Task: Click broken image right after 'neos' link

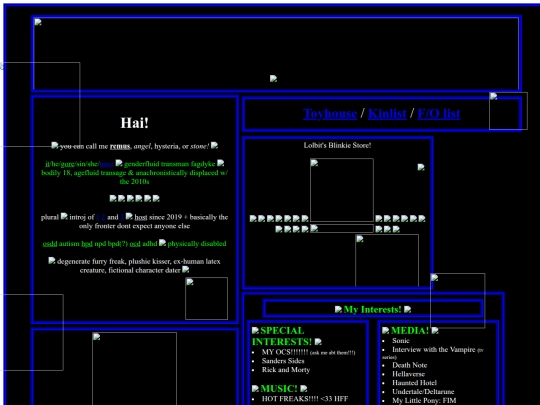Action: 119,163
